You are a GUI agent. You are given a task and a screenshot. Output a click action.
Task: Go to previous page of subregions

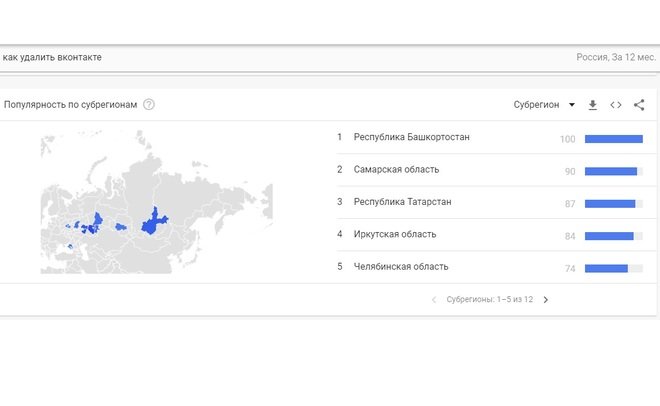[x=434, y=299]
